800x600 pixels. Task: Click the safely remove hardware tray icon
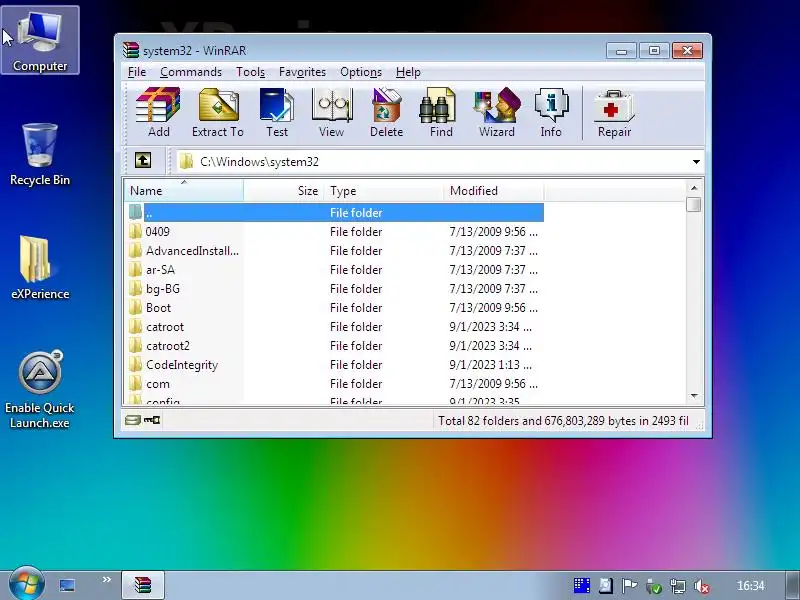[653, 586]
